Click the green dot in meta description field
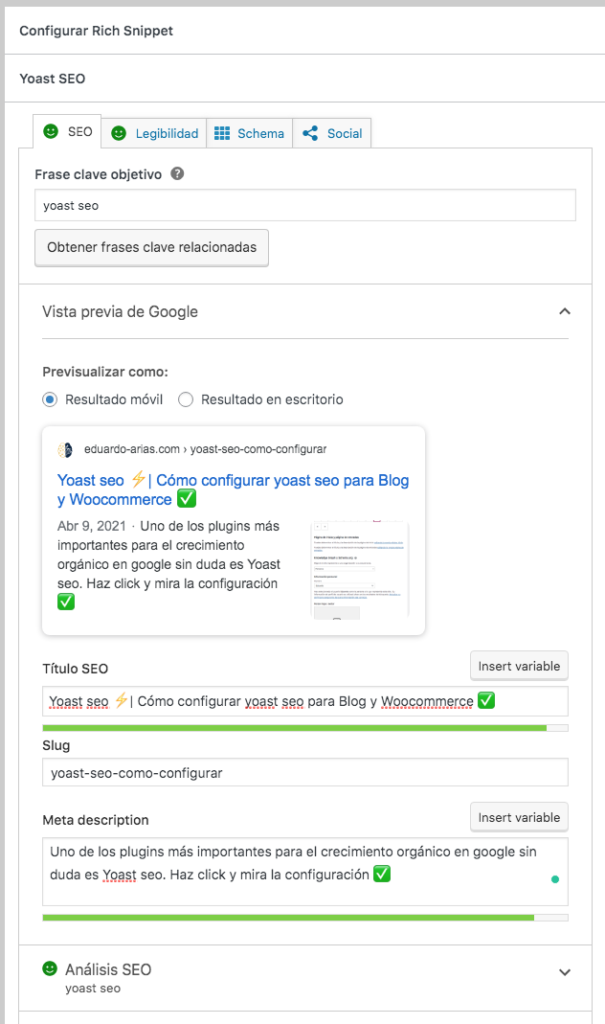This screenshot has height=1024, width=605. 555,879
